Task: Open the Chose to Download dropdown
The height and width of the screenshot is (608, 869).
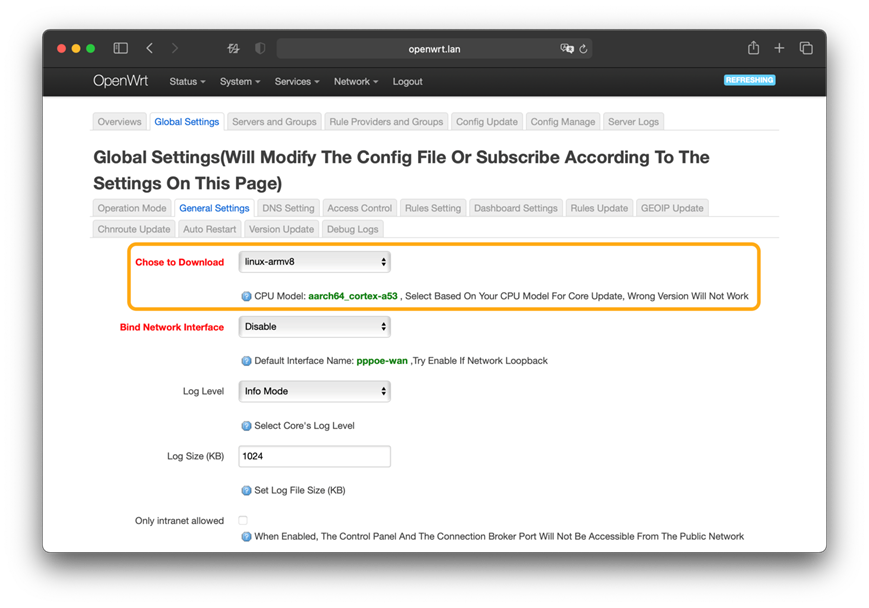Action: [x=314, y=262]
